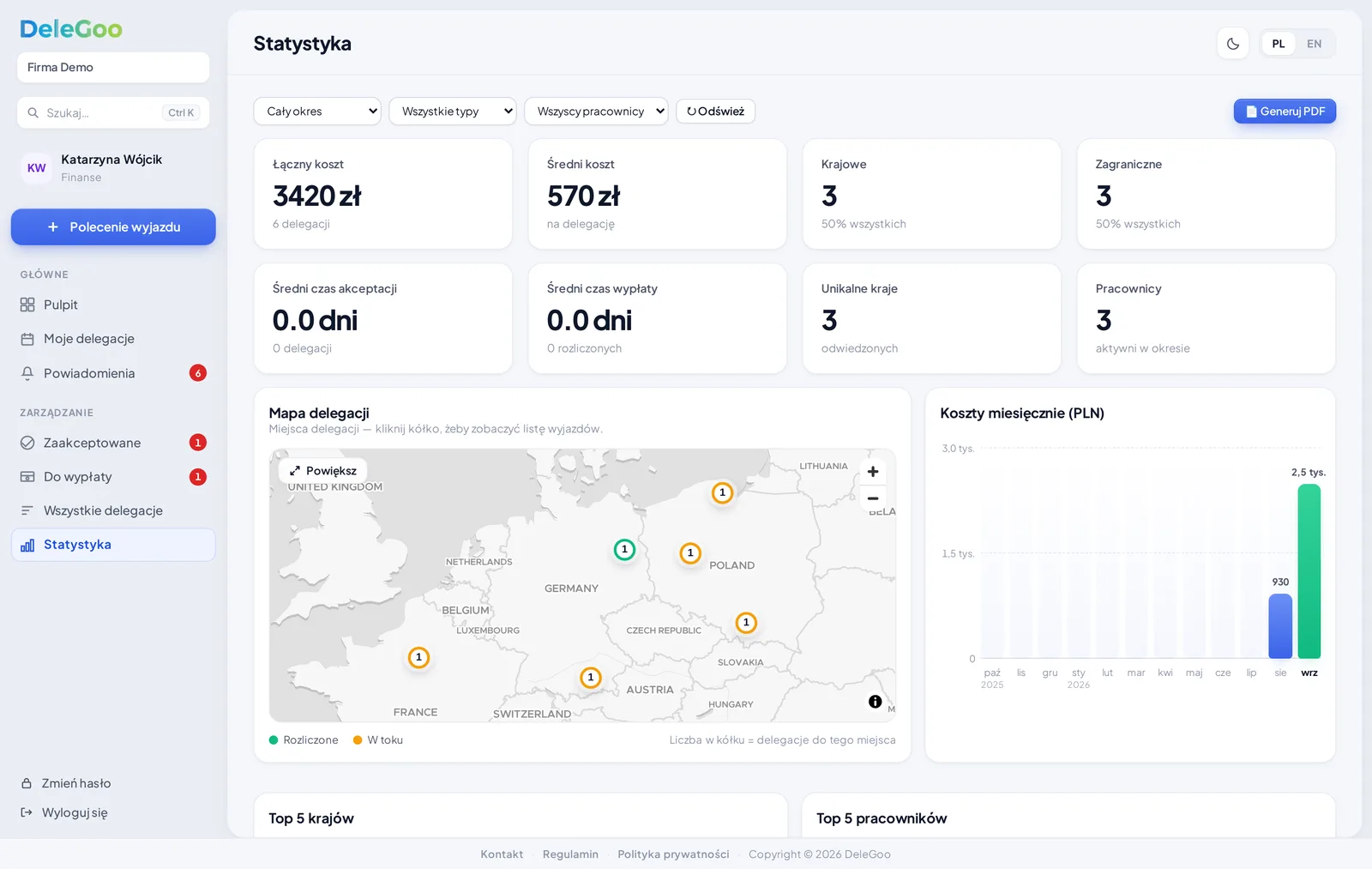Image resolution: width=1372 pixels, height=869 pixels.
Task: Open the Wszystkie typy dropdown
Action: pos(453,112)
